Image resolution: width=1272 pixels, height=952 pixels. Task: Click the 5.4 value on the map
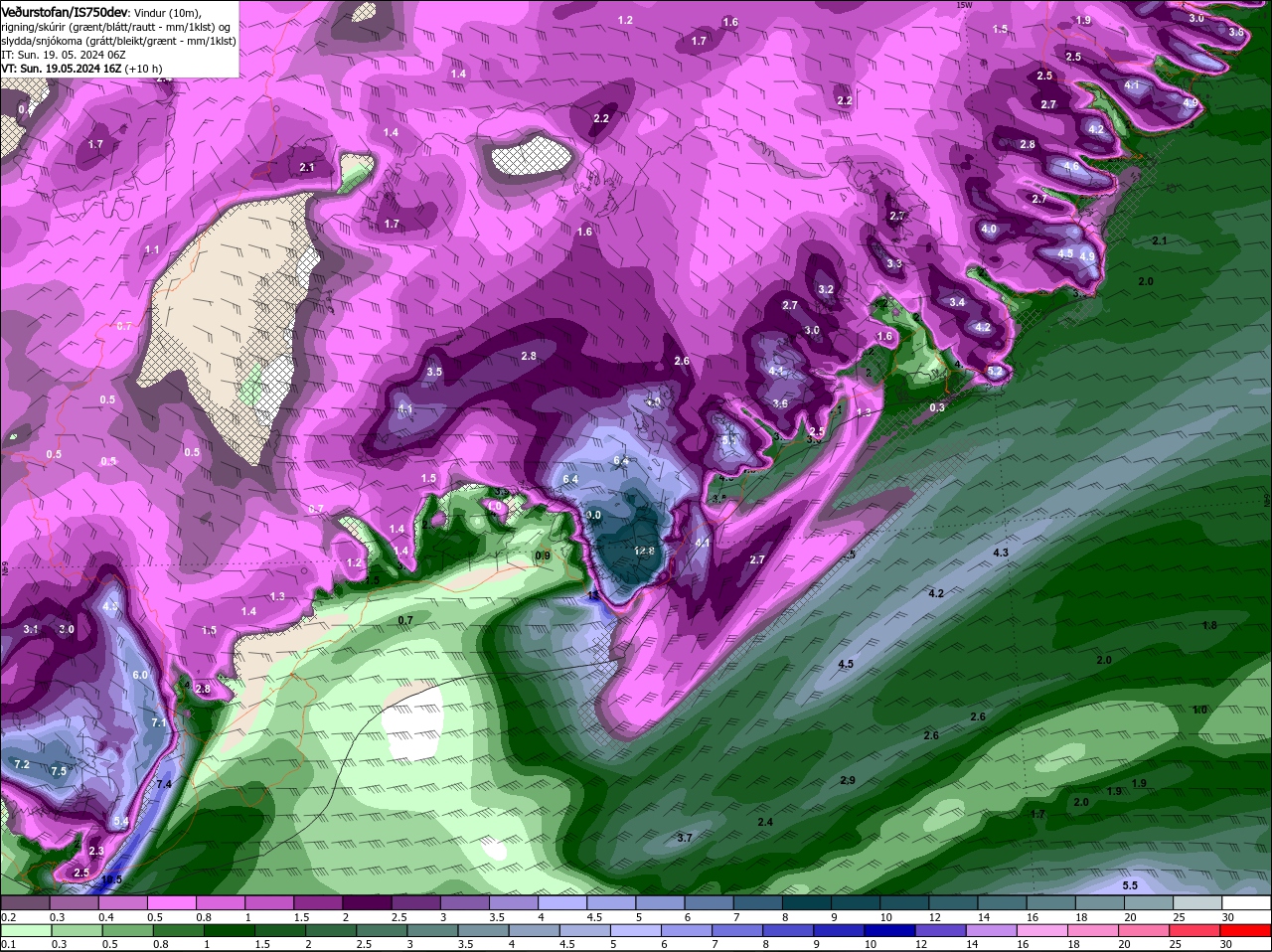point(121,821)
